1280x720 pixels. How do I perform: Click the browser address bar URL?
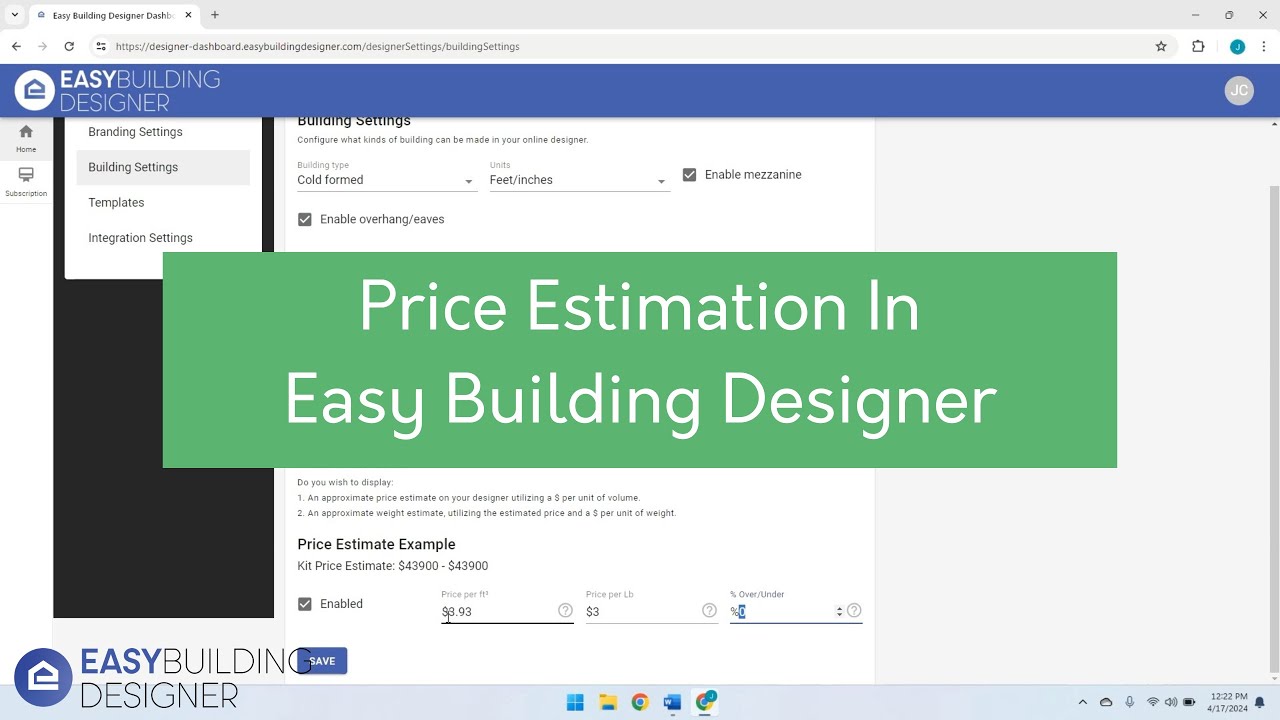click(x=318, y=46)
